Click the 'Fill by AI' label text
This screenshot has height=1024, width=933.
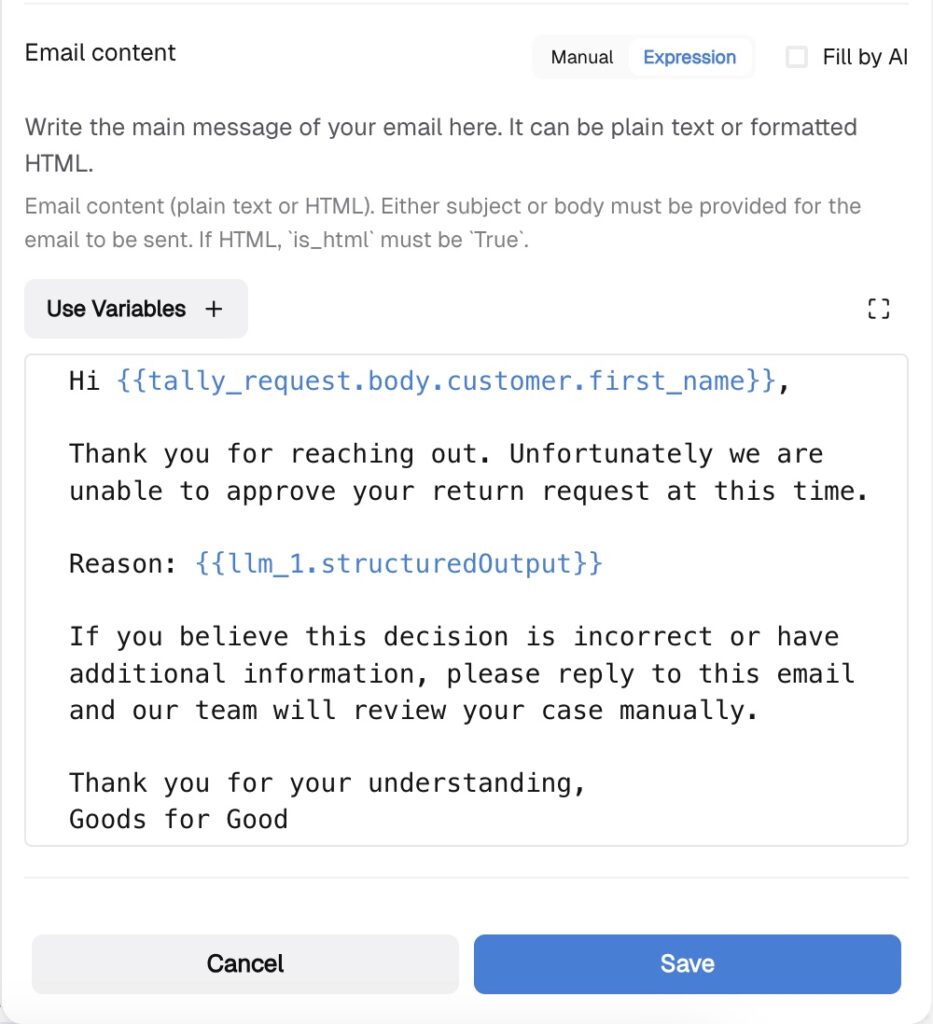coord(864,57)
